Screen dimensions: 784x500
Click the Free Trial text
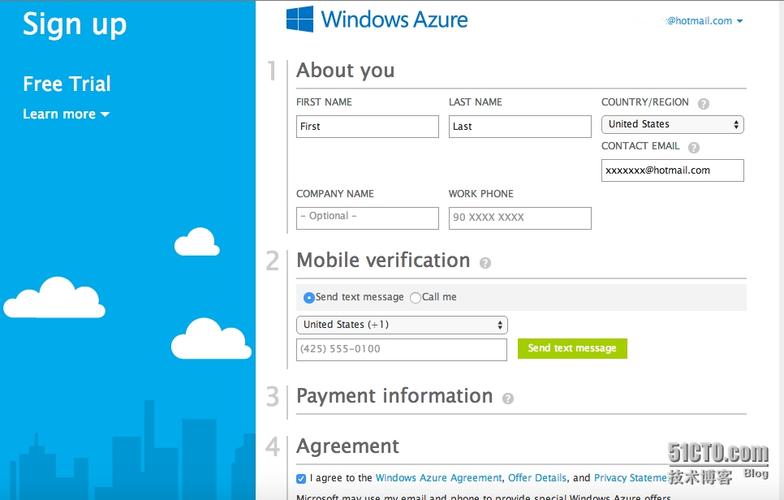coord(66,84)
